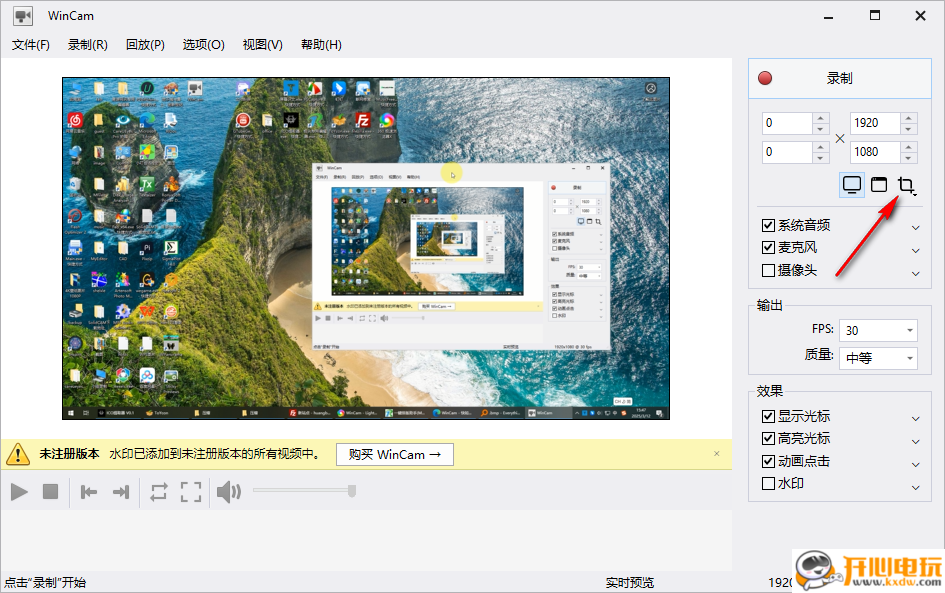Screen dimensions: 945x593
Task: Select full screen capture mode
Action: (x=851, y=184)
